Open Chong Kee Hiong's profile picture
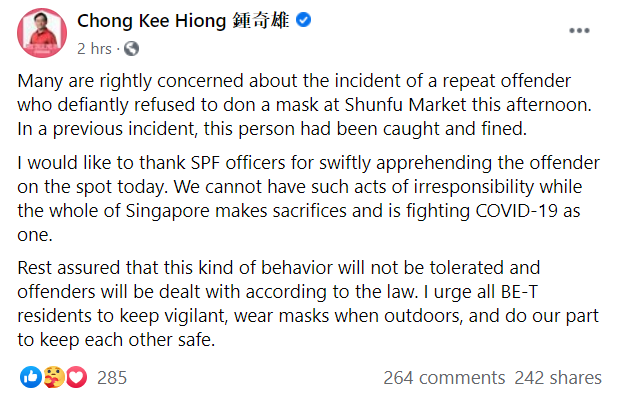Screen dimensions: 618x400 (x=38, y=32)
